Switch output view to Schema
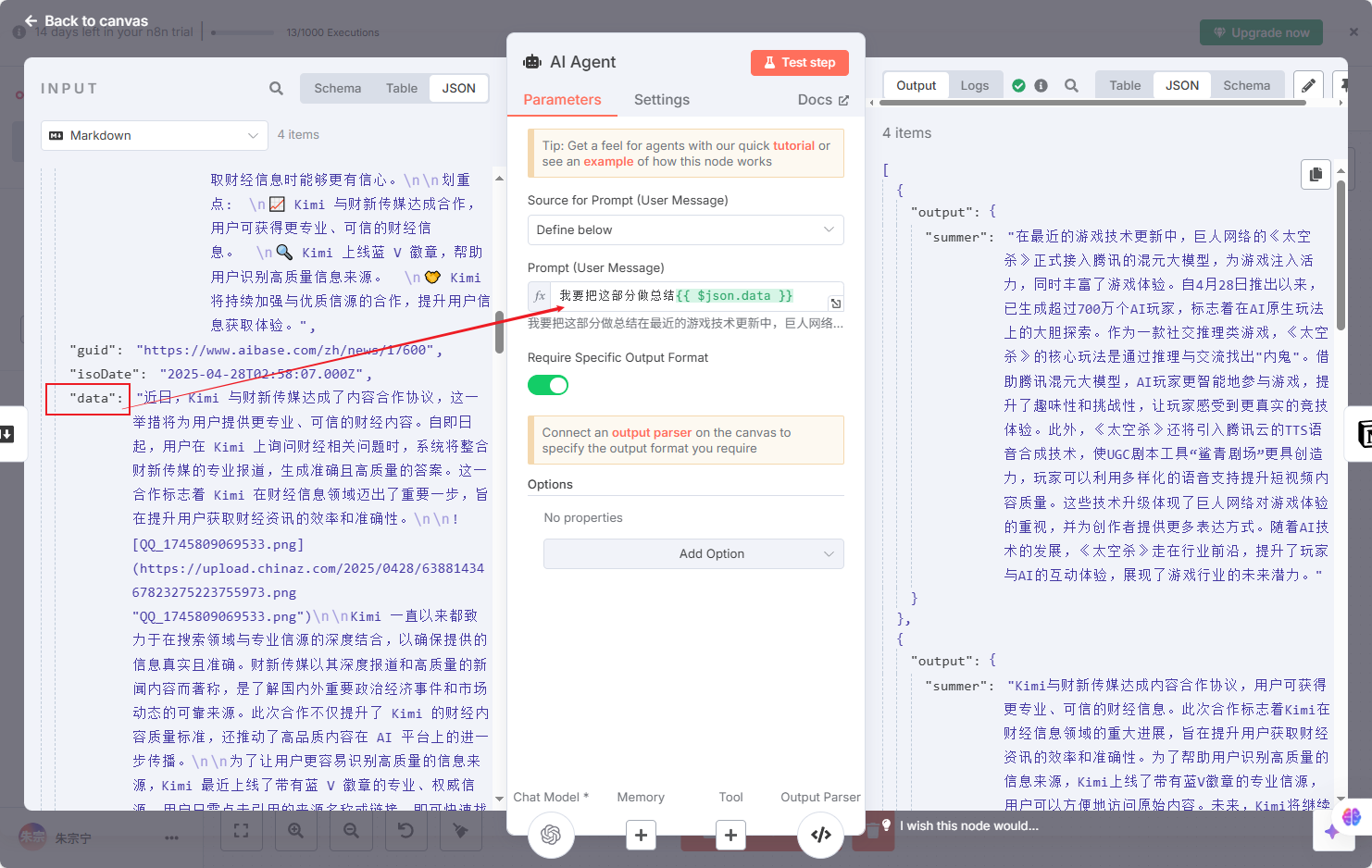Viewport: 1372px width, 868px height. click(1246, 85)
